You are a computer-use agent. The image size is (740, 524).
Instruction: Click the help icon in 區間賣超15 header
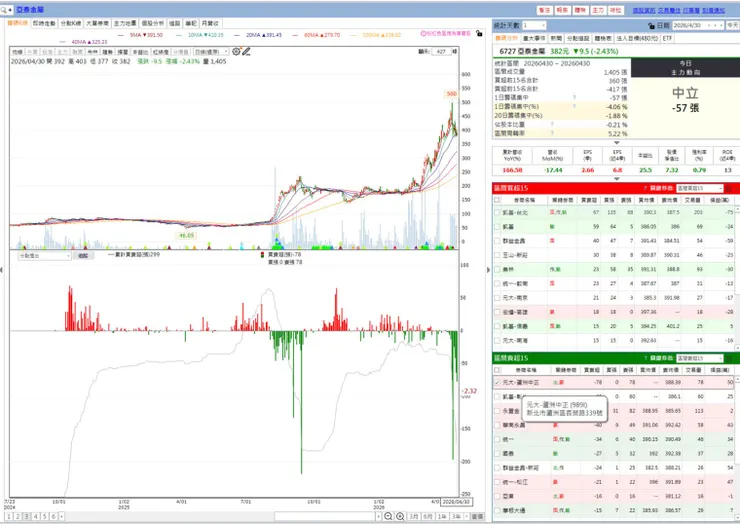(645, 358)
